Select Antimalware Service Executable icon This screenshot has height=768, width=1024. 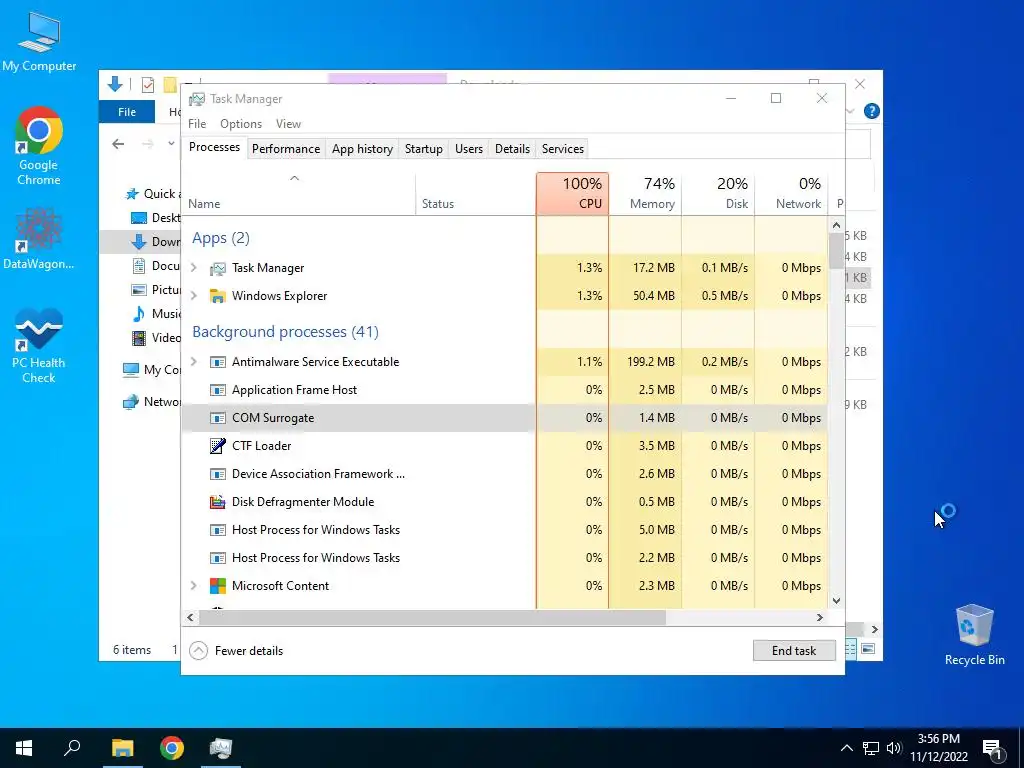(217, 362)
